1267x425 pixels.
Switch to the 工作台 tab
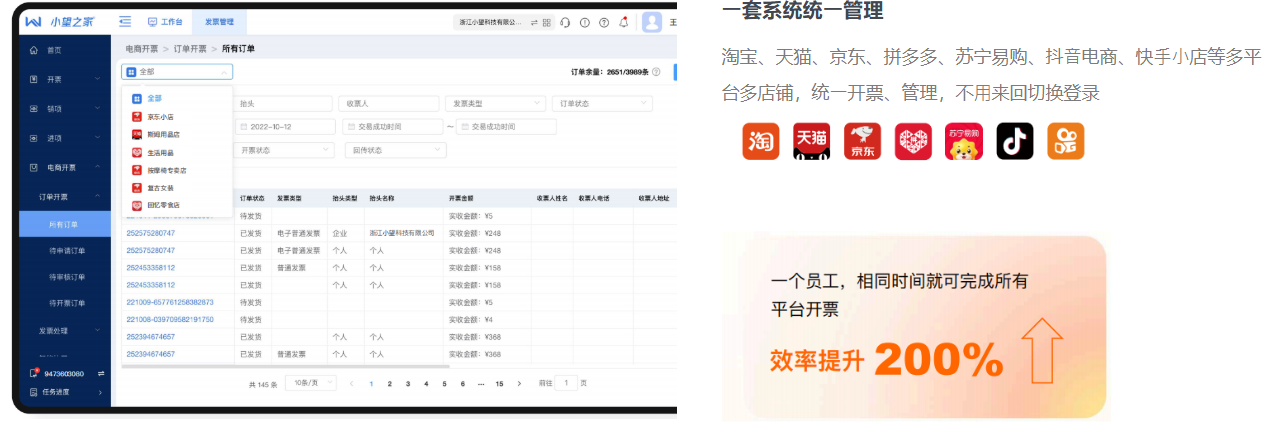point(165,21)
